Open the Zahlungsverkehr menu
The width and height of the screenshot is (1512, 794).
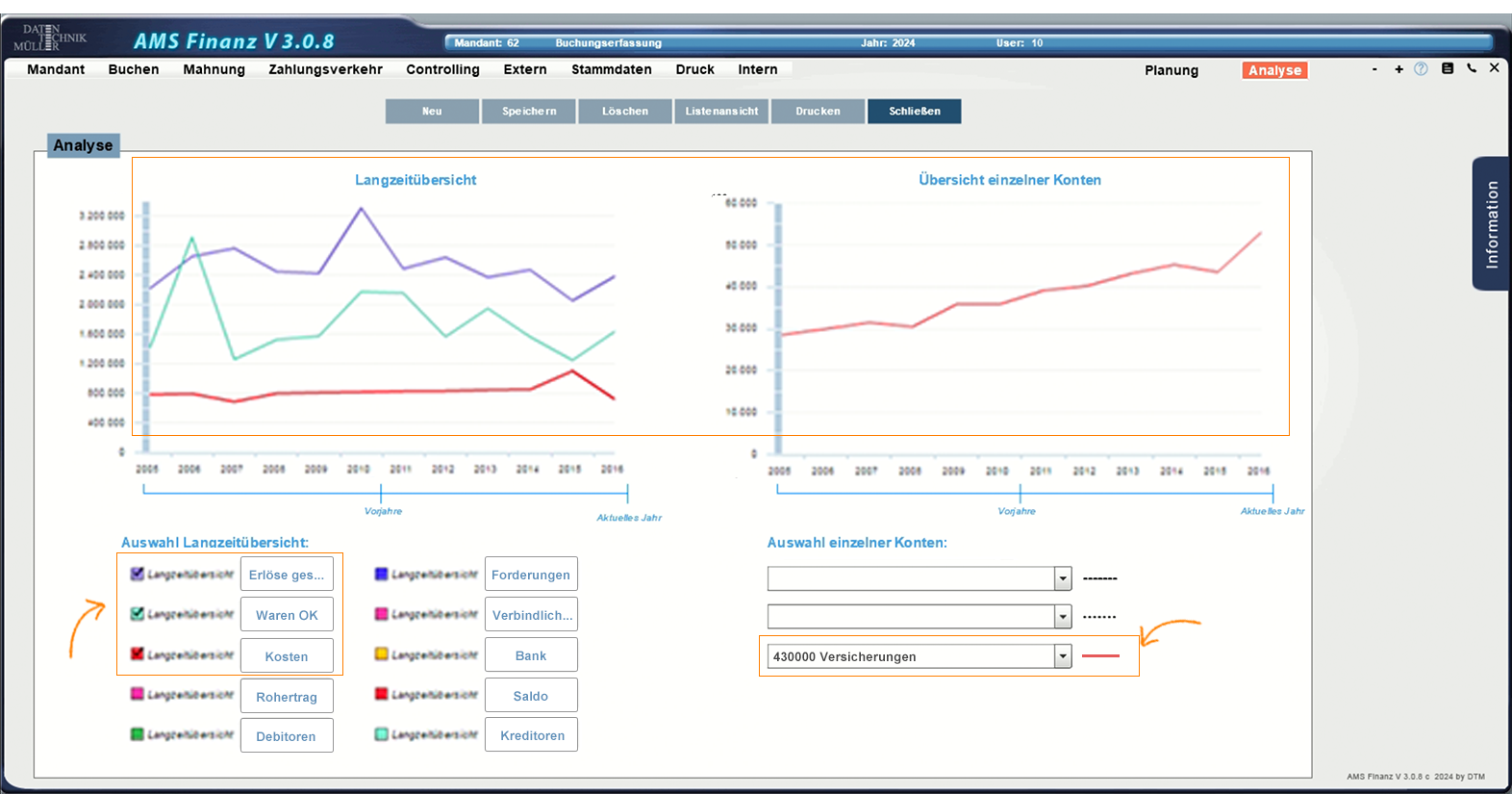325,69
